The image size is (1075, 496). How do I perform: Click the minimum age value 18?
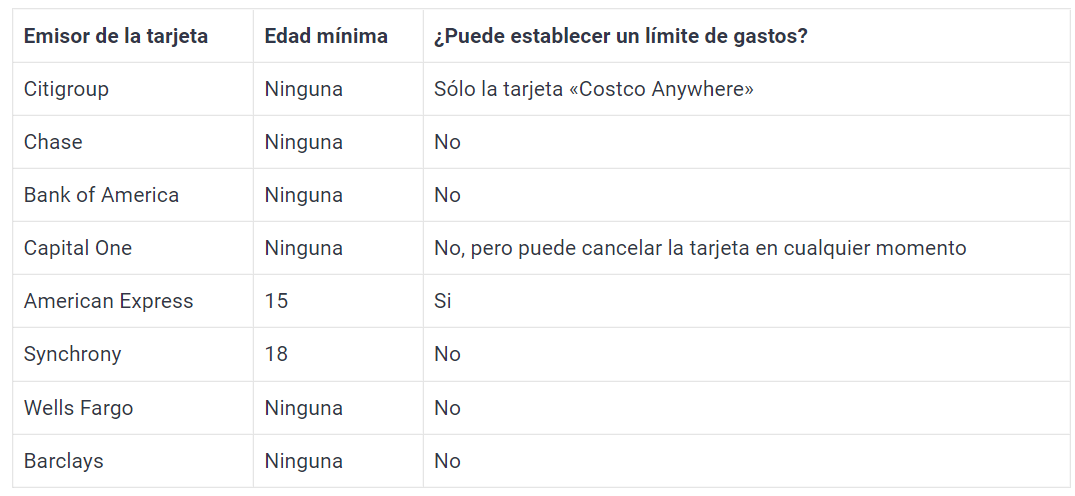pos(276,354)
